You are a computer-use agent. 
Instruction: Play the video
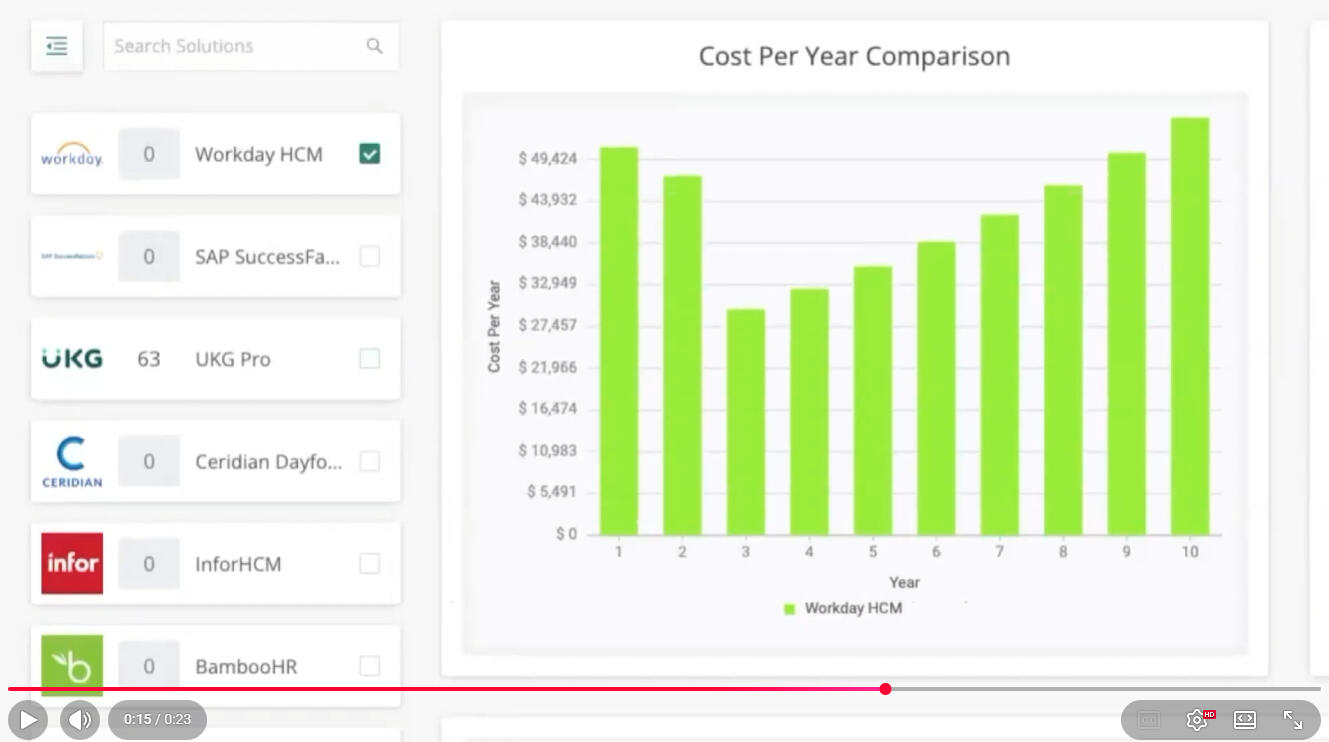click(28, 719)
